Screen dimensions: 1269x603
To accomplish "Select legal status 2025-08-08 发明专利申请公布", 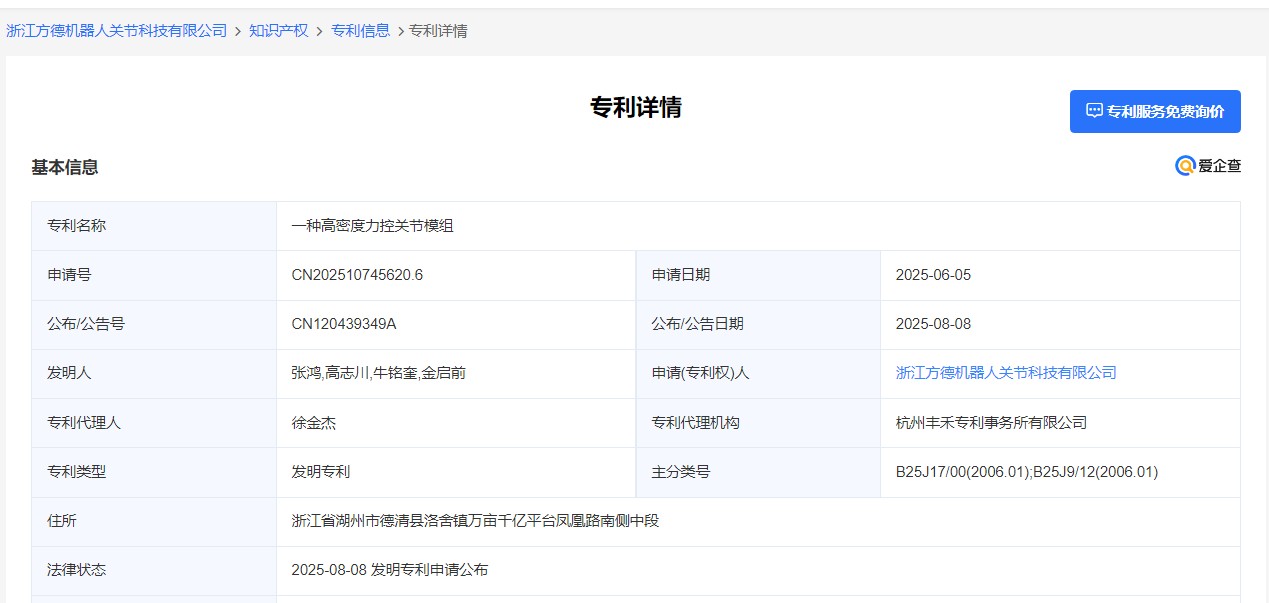I will tap(390, 570).
